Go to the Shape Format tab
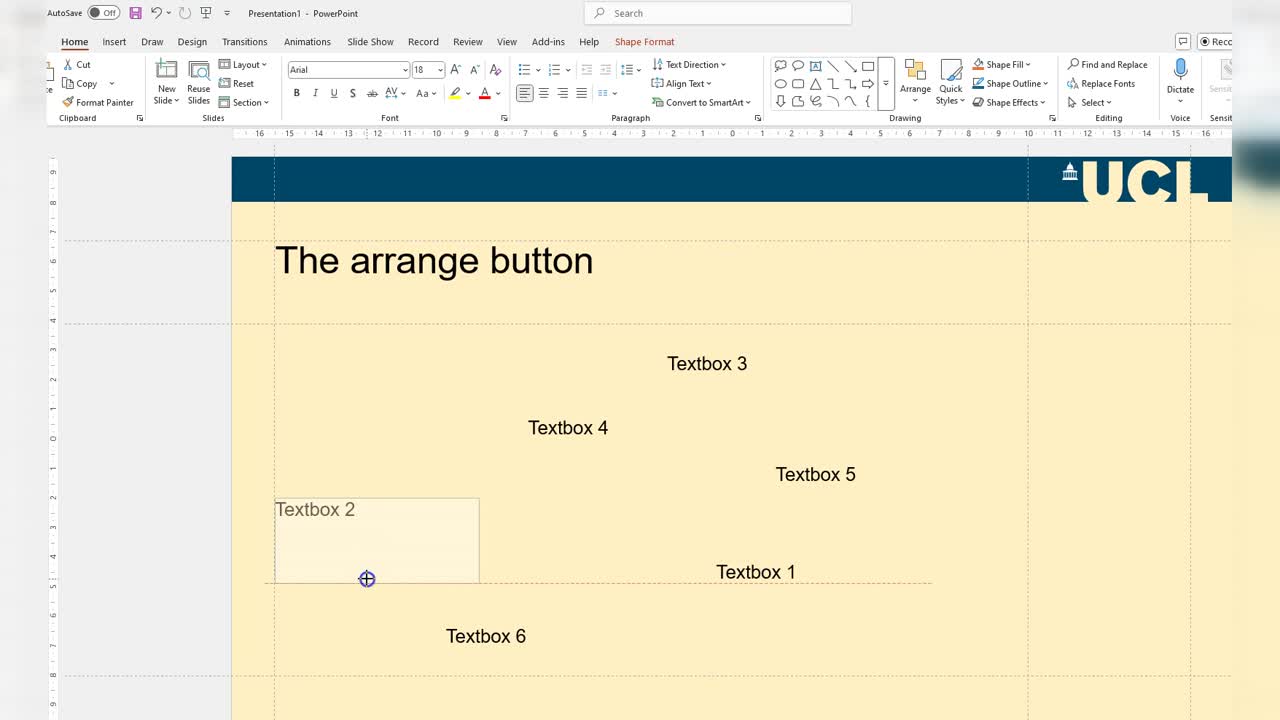Screen dimensions: 1280x720 645,42
